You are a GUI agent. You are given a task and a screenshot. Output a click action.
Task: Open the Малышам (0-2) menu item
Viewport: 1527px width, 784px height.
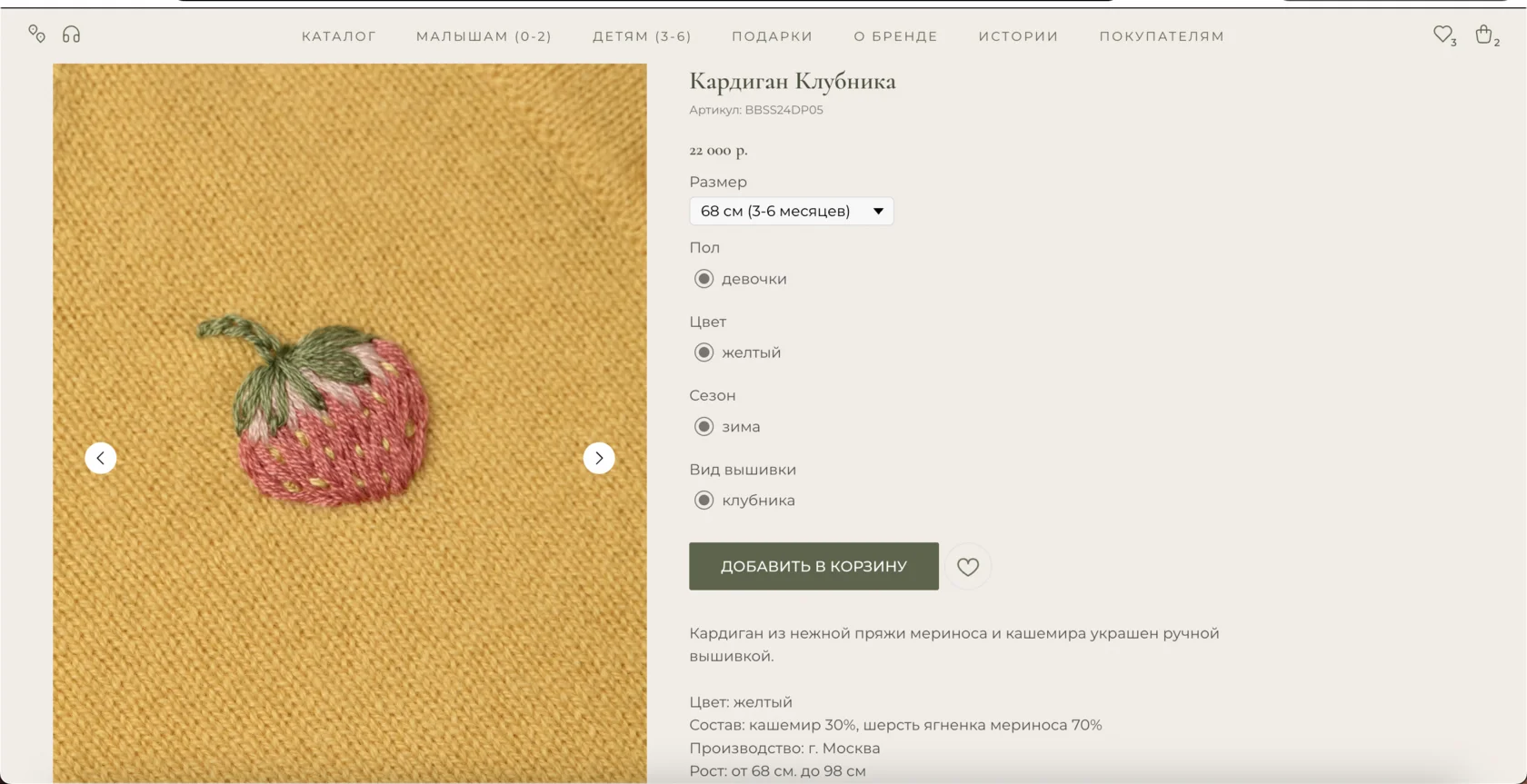point(484,36)
